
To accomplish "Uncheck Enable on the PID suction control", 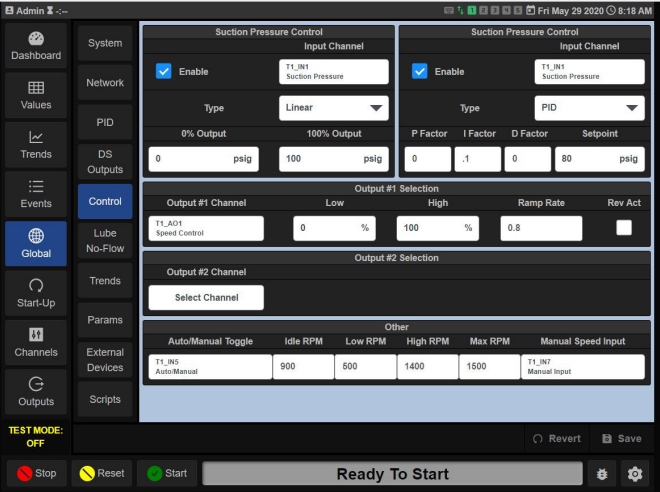I will [x=420, y=72].
